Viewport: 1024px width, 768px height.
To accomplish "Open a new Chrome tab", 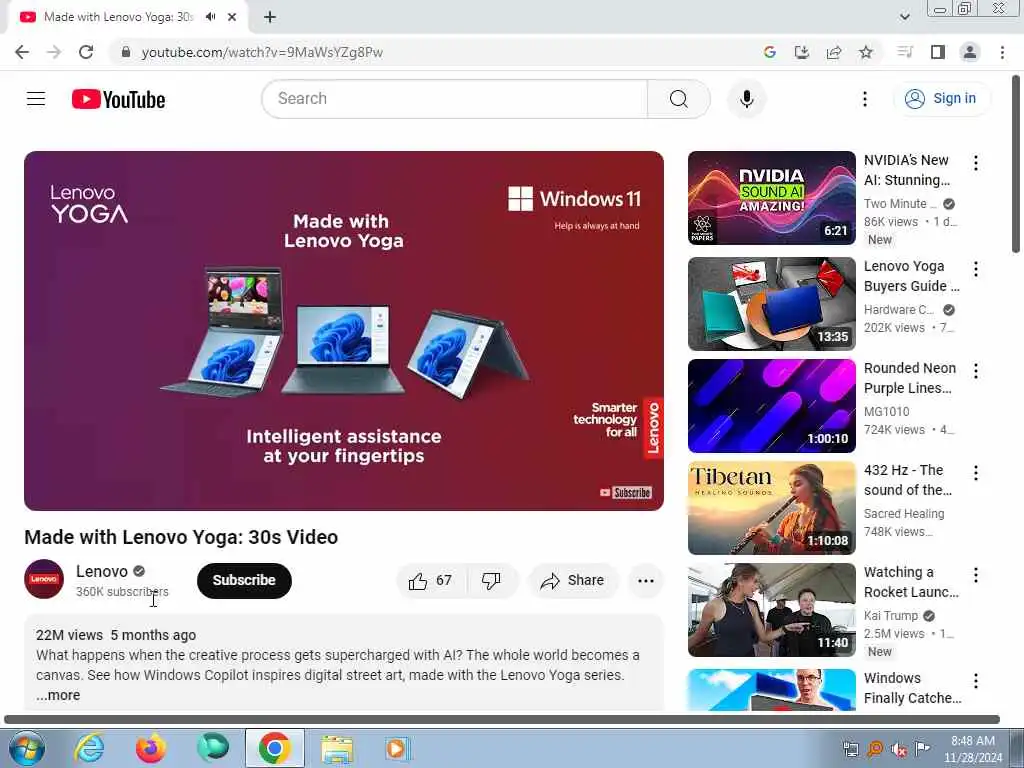I will [270, 17].
